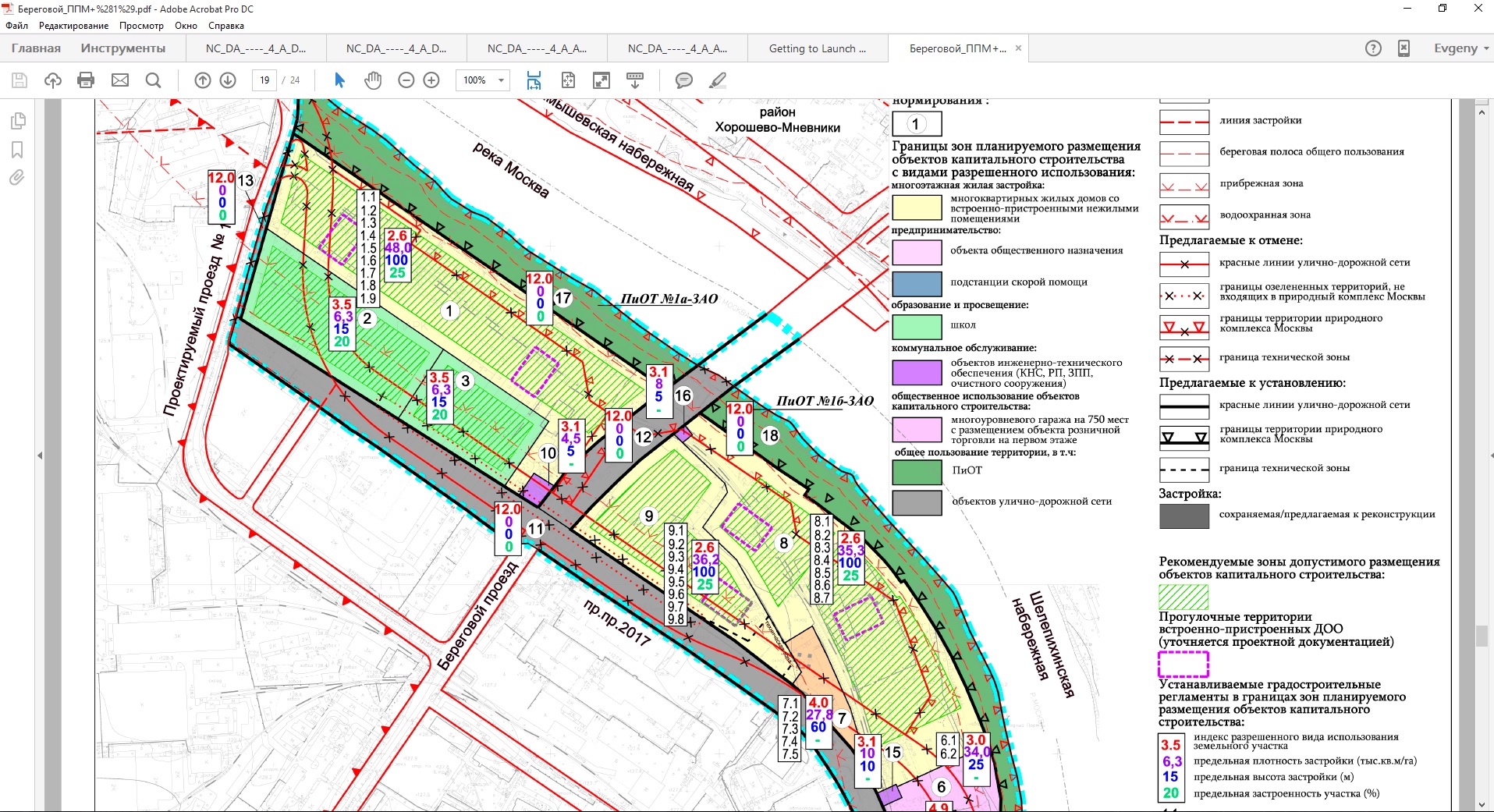
Task: Open page thumbnails panel in left sidebar
Action: [x=18, y=121]
